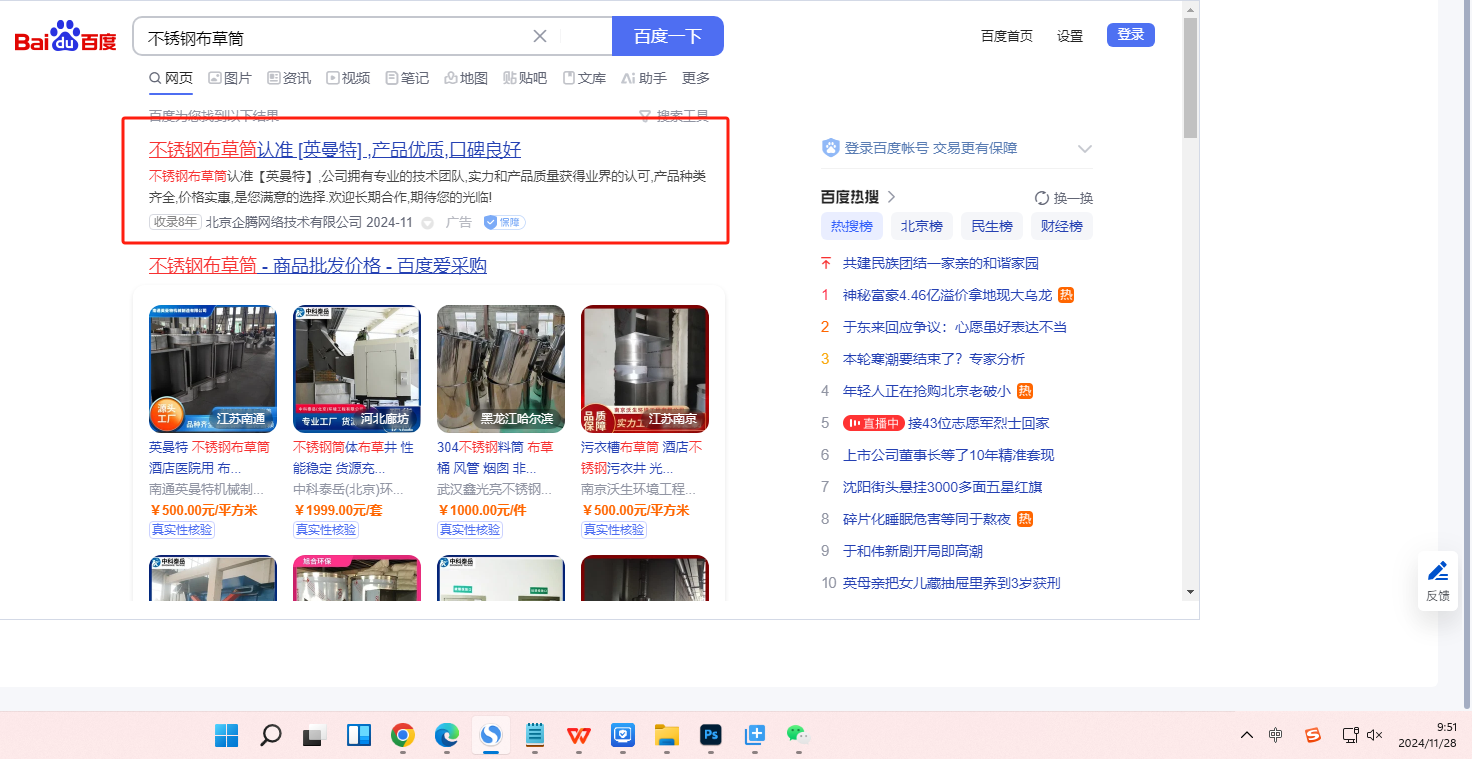The width and height of the screenshot is (1472, 759).
Task: Open the 反馈 feedback pencil icon
Action: tap(1437, 572)
